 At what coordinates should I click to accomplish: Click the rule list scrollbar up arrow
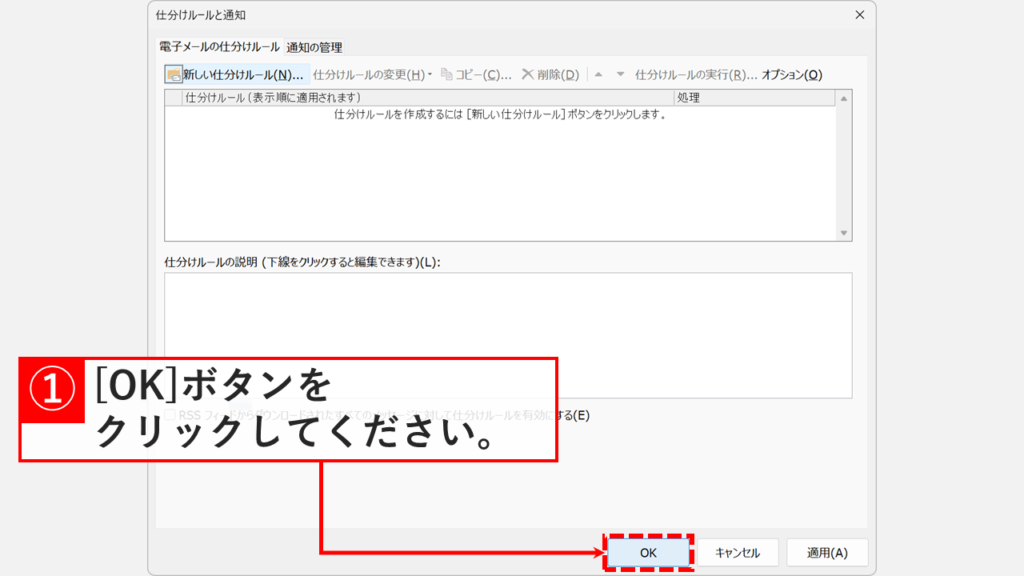point(844,99)
